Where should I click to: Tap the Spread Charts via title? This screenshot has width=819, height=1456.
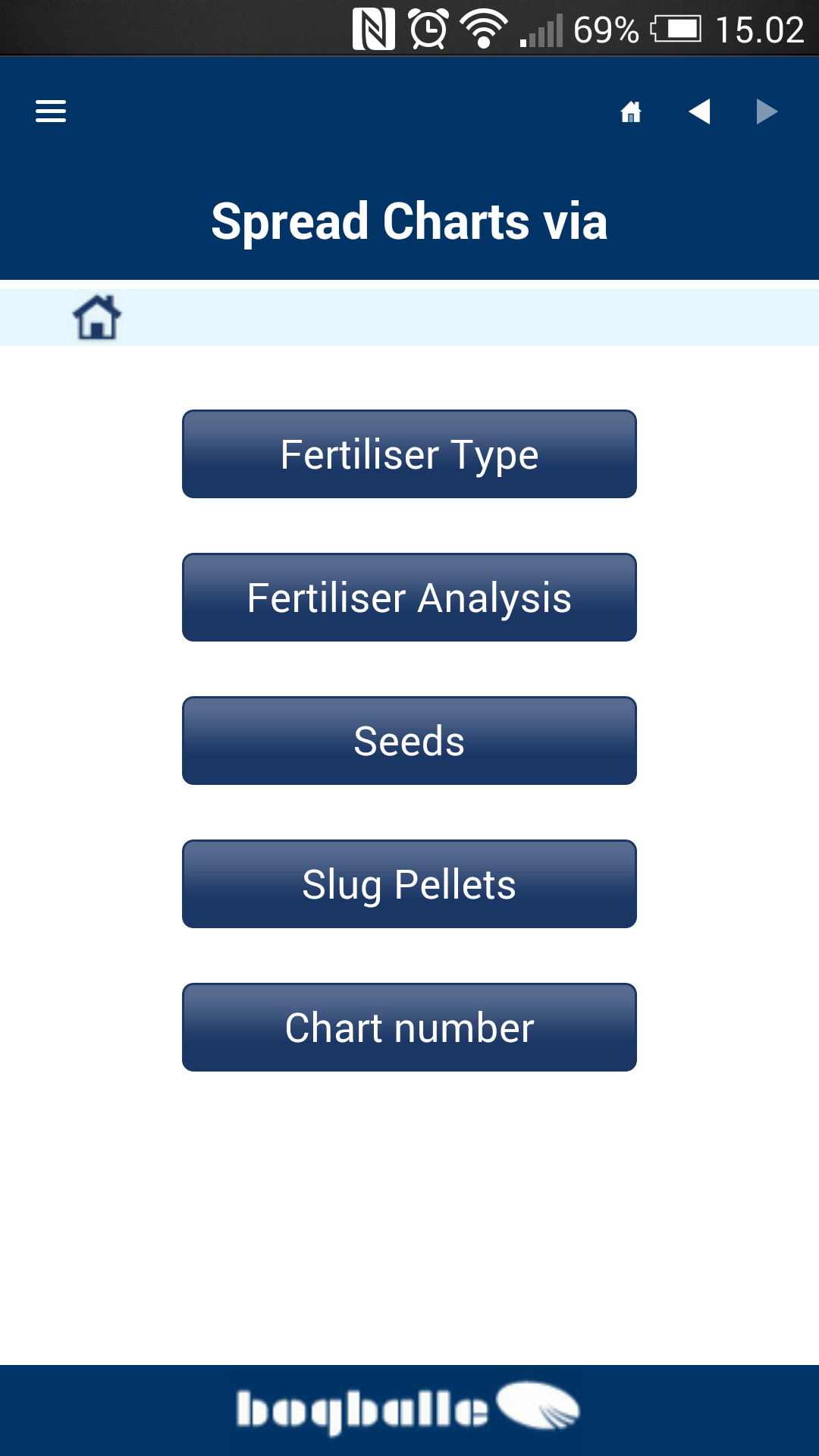pyautogui.click(x=409, y=221)
